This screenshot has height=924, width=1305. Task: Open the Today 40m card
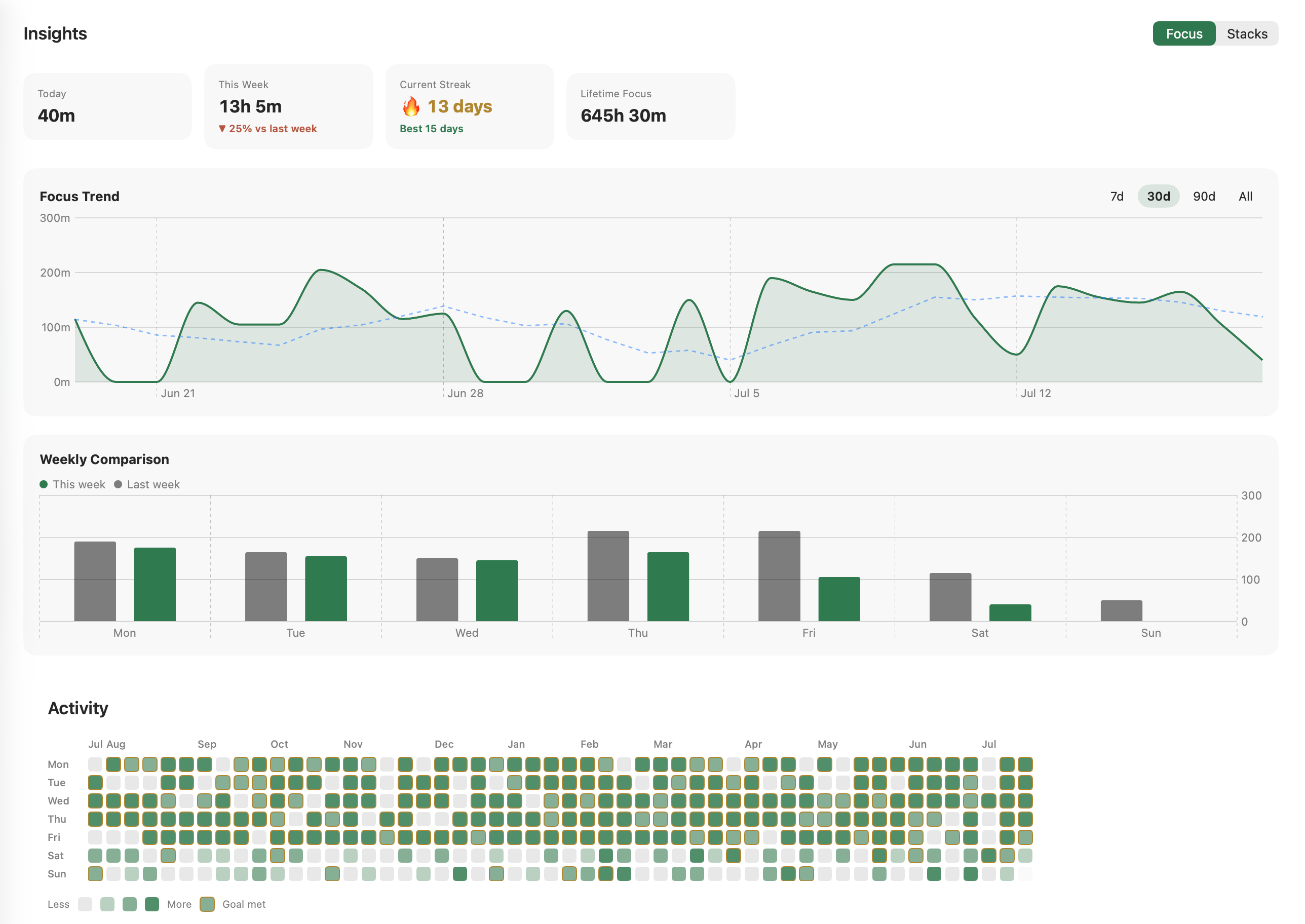[107, 106]
